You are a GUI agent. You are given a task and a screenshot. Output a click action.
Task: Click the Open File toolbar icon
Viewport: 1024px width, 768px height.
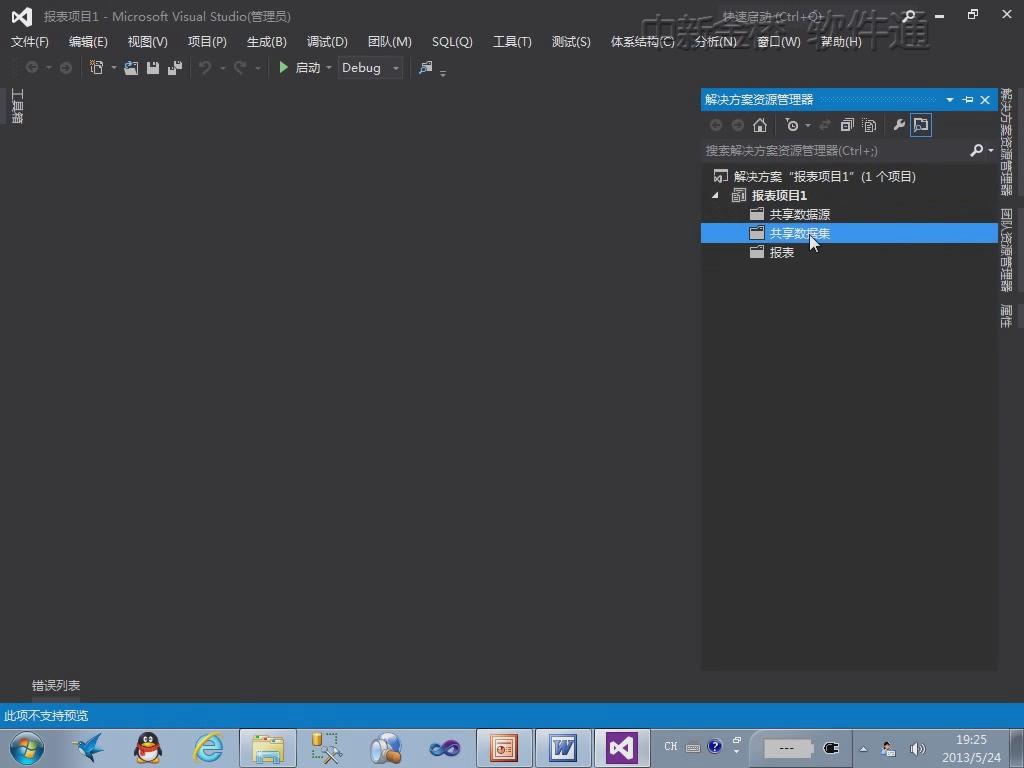131,67
